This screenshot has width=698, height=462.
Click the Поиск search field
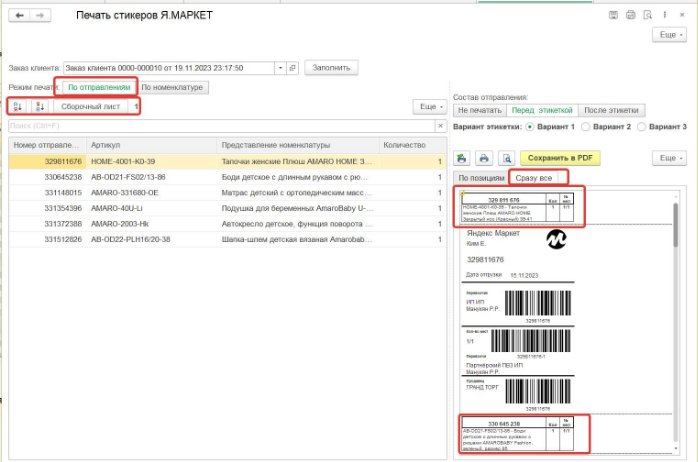220,127
